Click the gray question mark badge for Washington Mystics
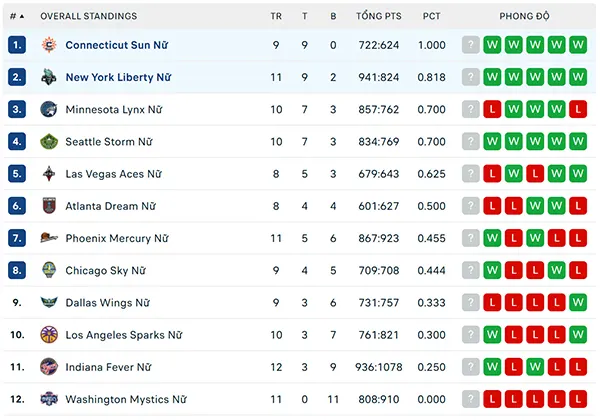 tap(471, 399)
